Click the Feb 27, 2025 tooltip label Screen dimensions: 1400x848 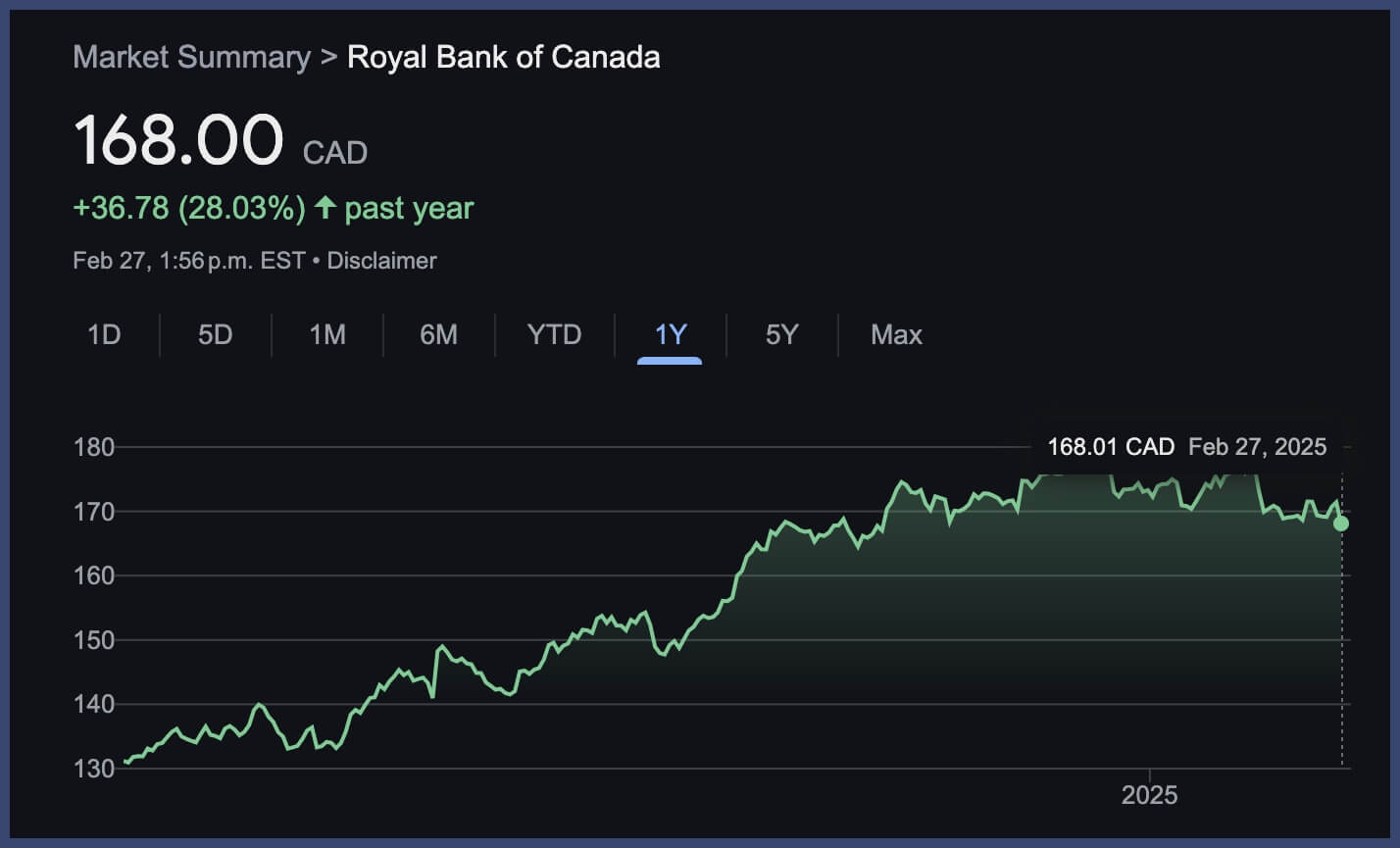click(1257, 446)
